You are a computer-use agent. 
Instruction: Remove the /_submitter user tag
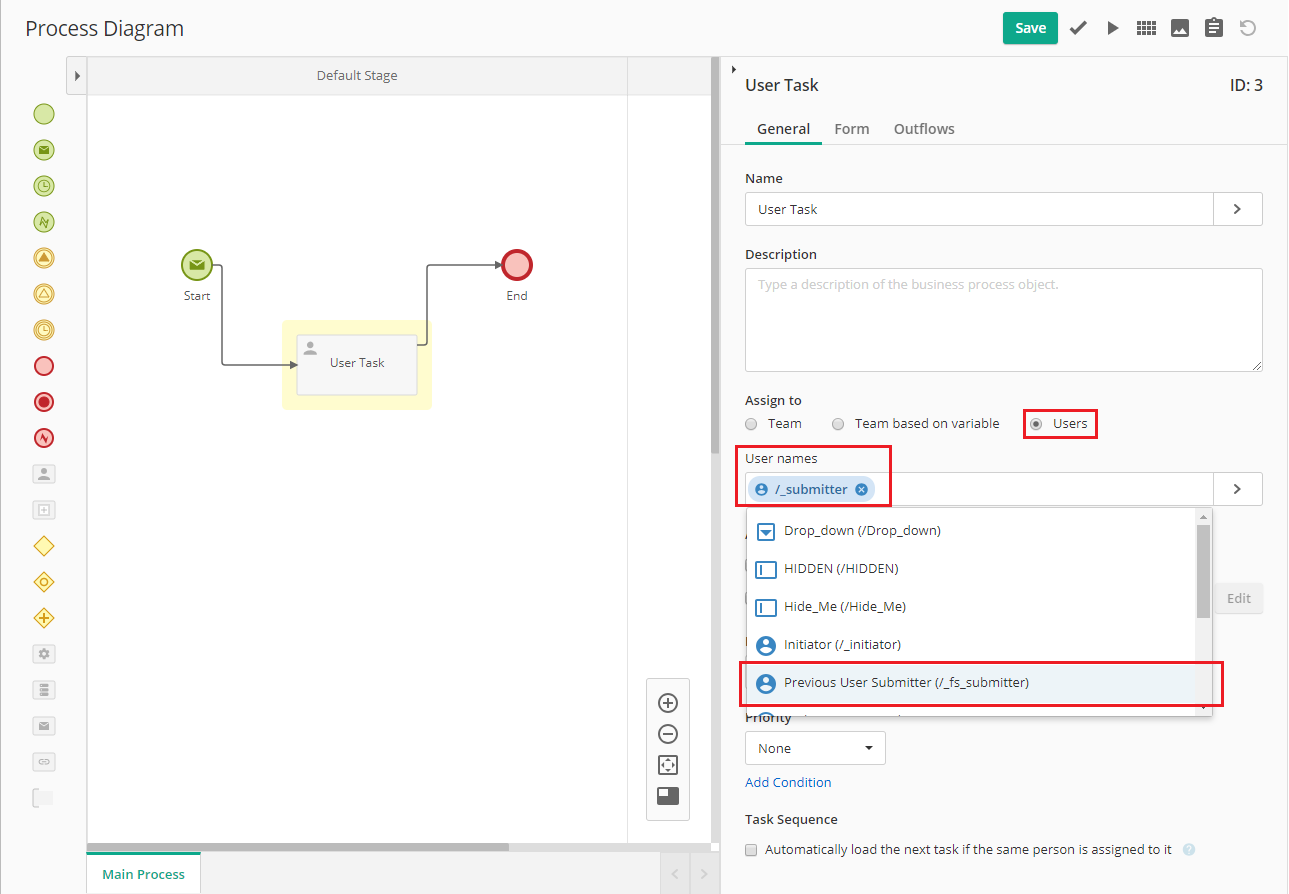[x=861, y=489]
